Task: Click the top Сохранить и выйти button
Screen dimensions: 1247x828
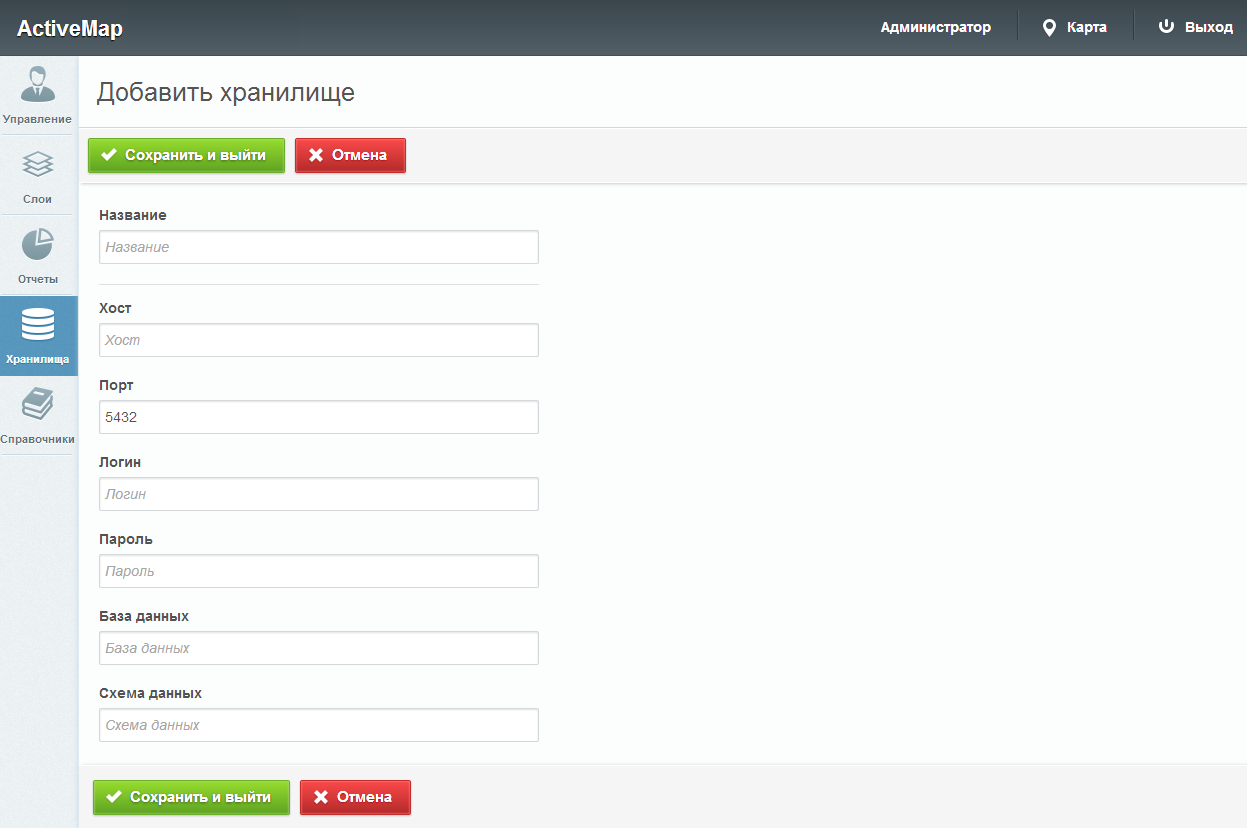Action: point(186,155)
